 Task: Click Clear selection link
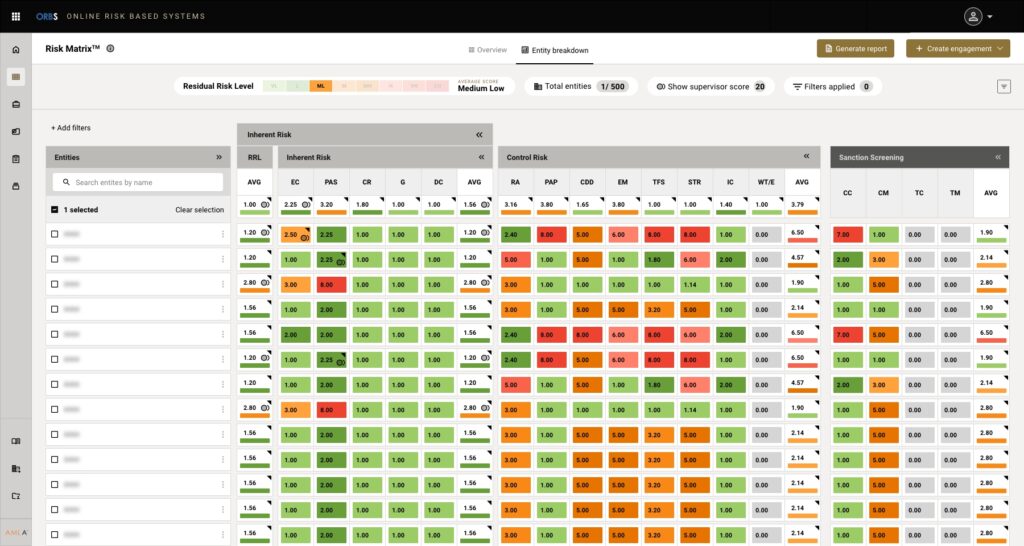coord(199,210)
